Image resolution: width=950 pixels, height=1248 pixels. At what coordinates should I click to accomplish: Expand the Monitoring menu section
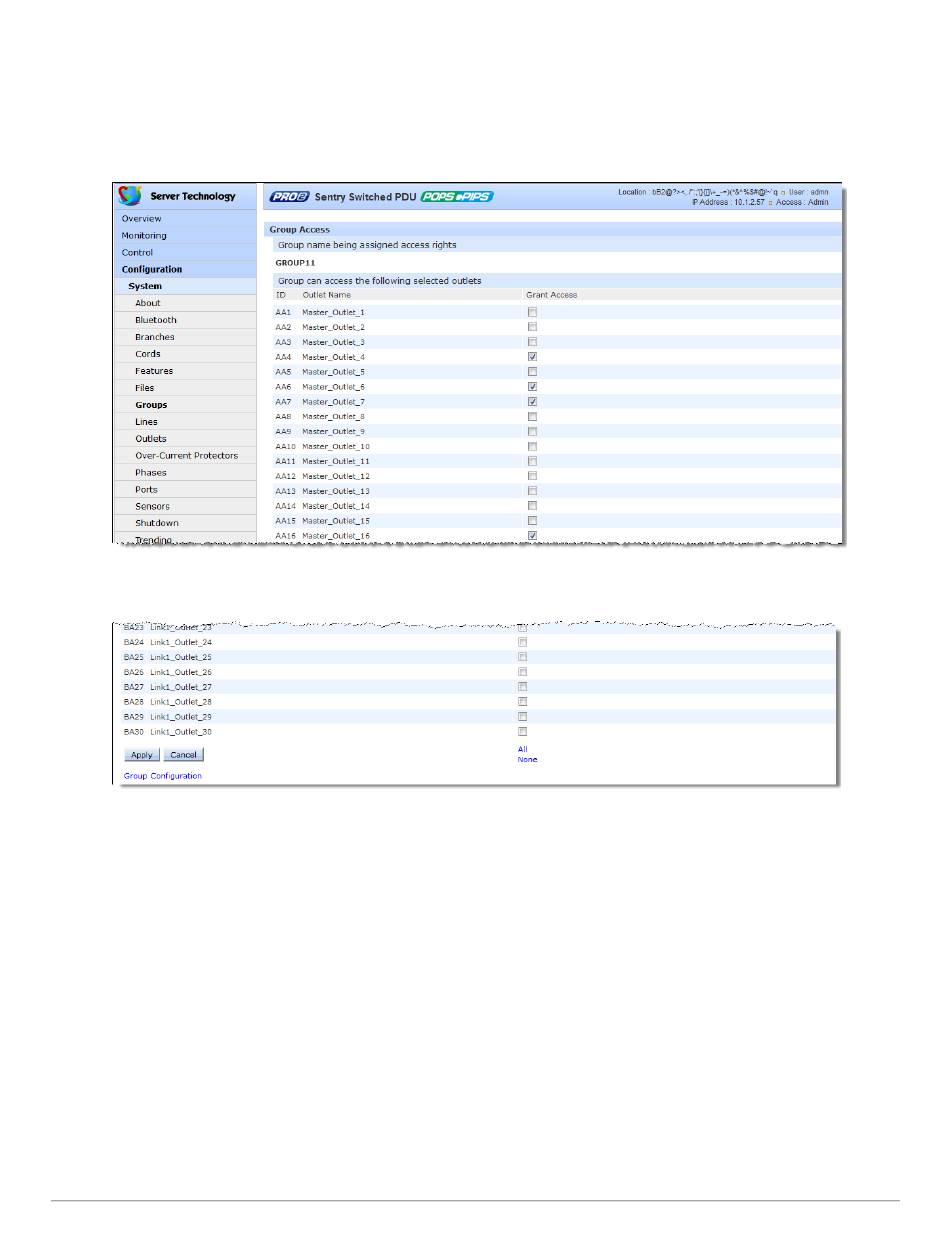[x=144, y=236]
